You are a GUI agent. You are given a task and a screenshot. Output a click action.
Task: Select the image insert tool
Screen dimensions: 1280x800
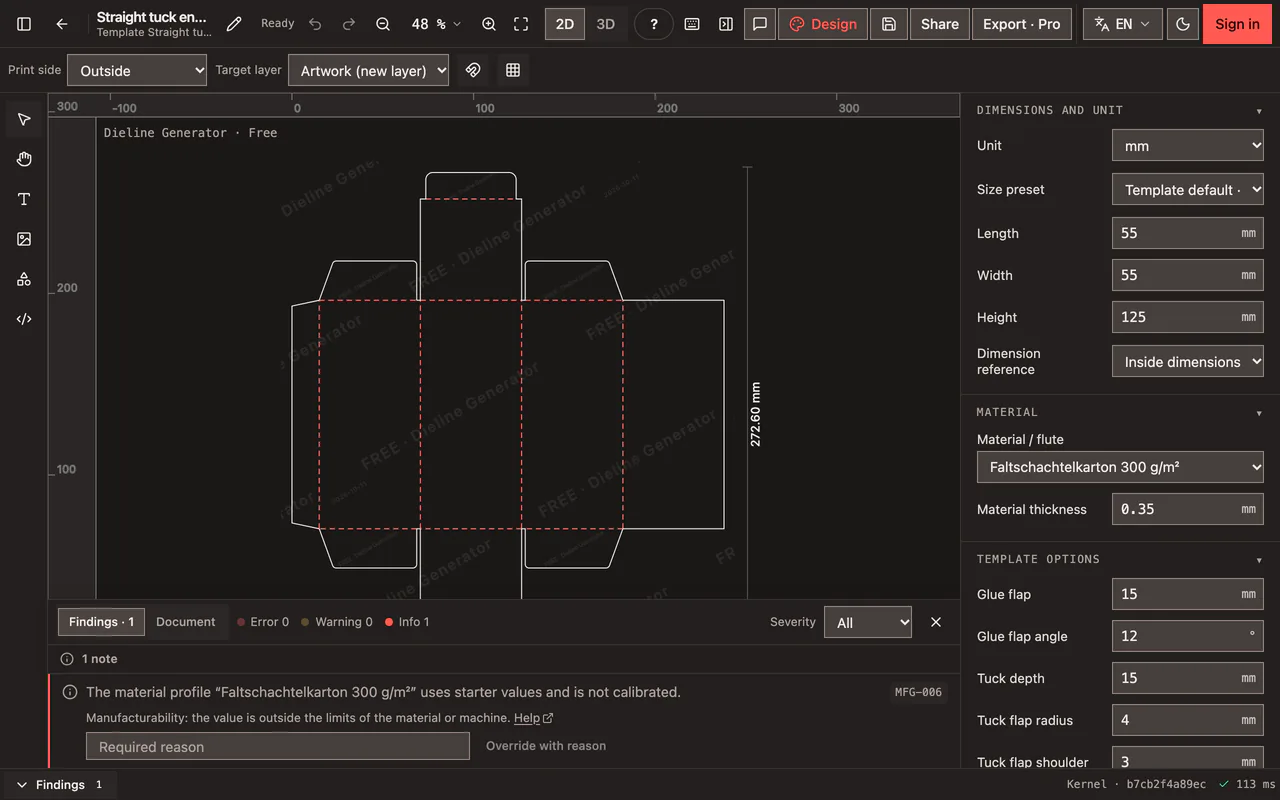click(x=24, y=239)
